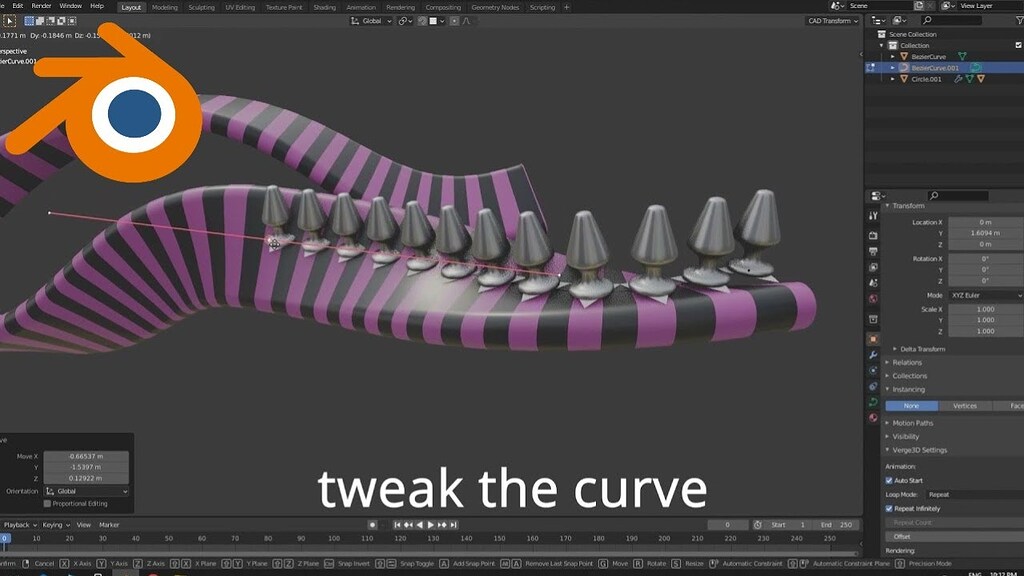Image resolution: width=1024 pixels, height=576 pixels.
Task: Switch to the Sculpting workspace tab
Action: 201,7
